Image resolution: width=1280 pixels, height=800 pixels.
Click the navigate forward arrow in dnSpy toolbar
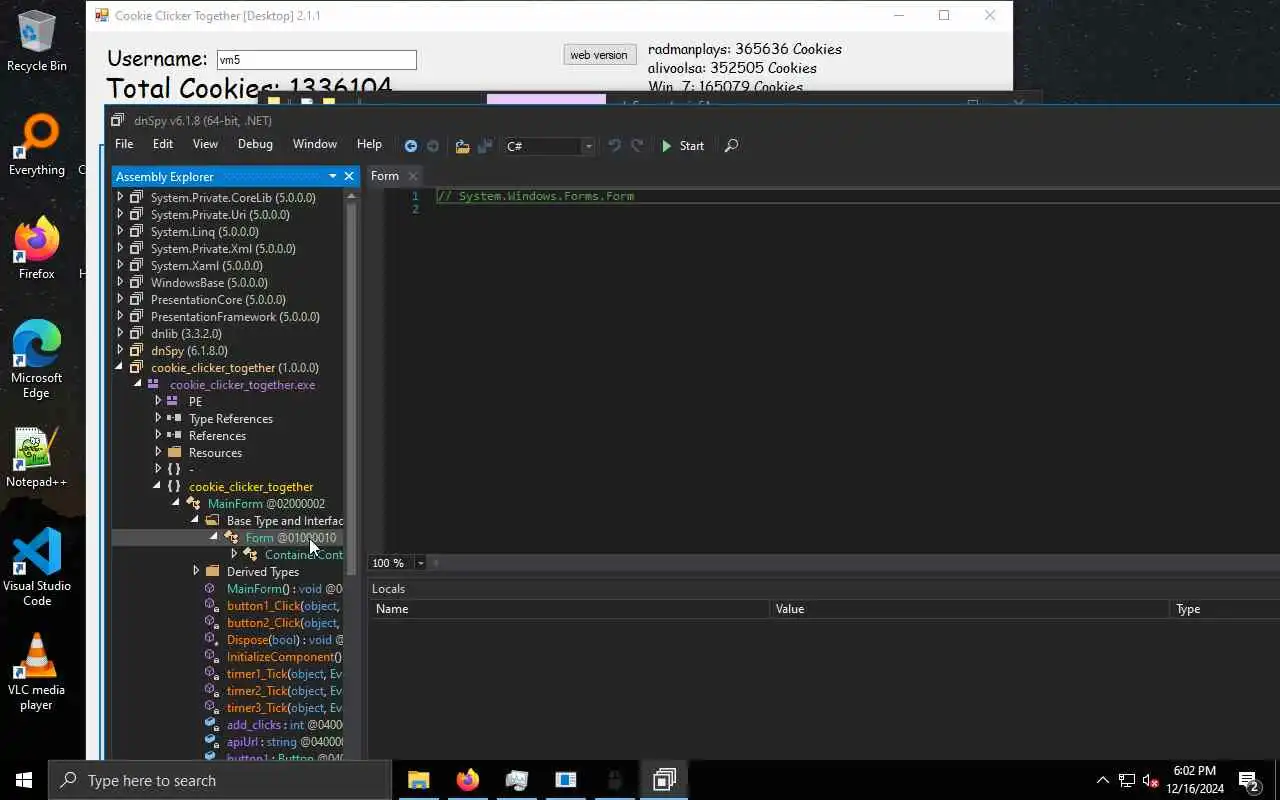(x=432, y=146)
